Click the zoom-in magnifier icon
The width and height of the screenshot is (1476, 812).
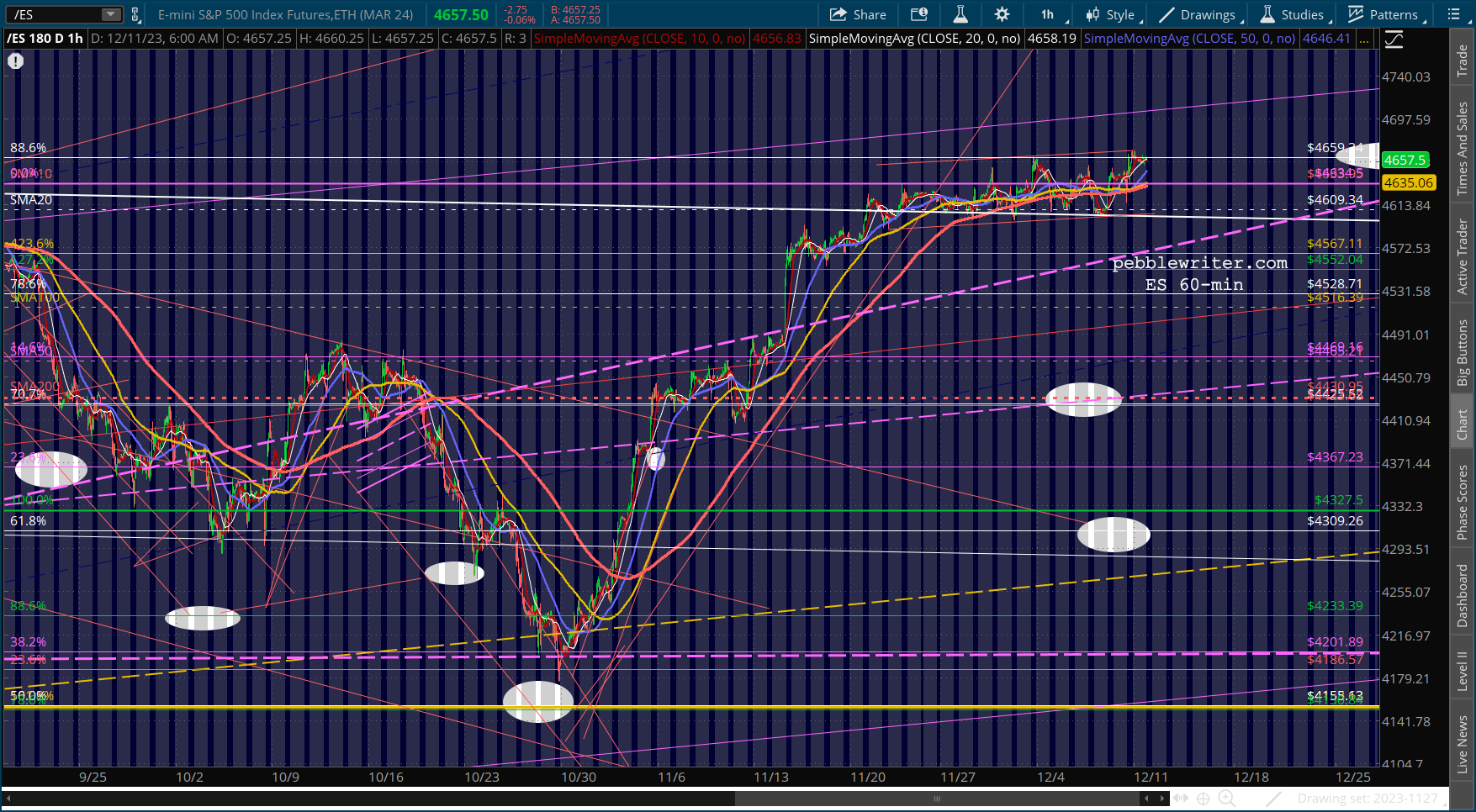(x=1227, y=799)
